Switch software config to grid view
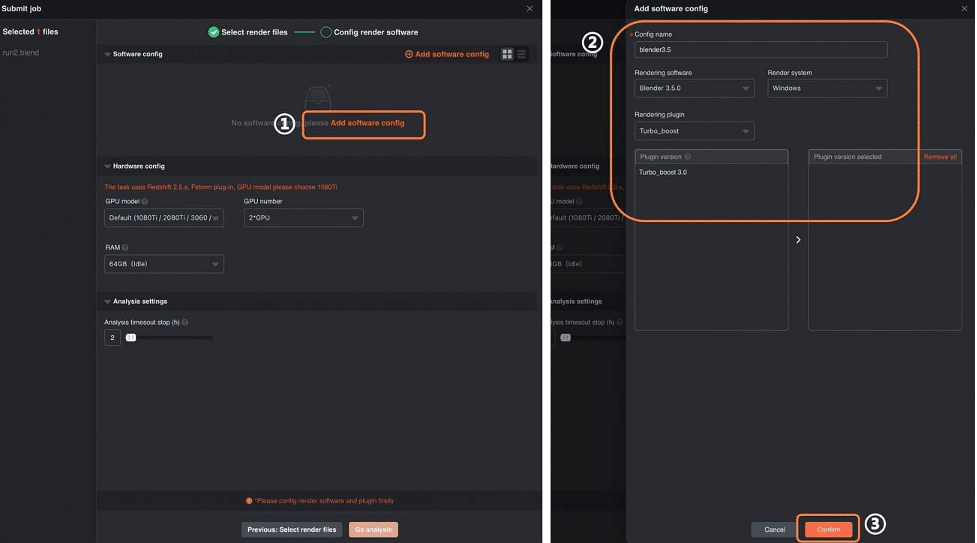Screen dimensions: 977x543 [x=507, y=54]
